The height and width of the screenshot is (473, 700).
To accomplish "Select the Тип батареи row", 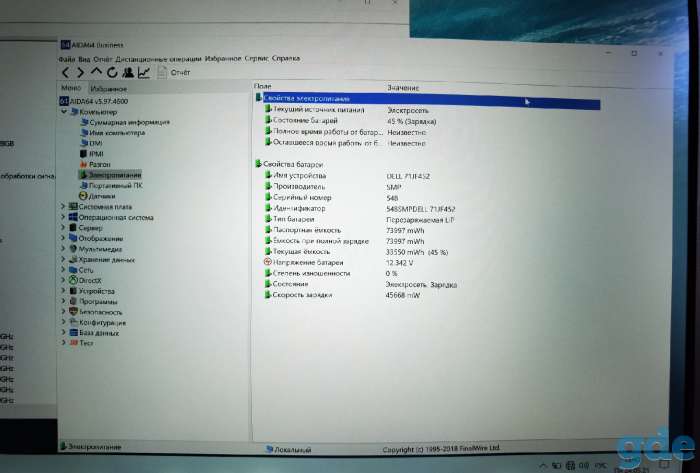I will tap(359, 220).
